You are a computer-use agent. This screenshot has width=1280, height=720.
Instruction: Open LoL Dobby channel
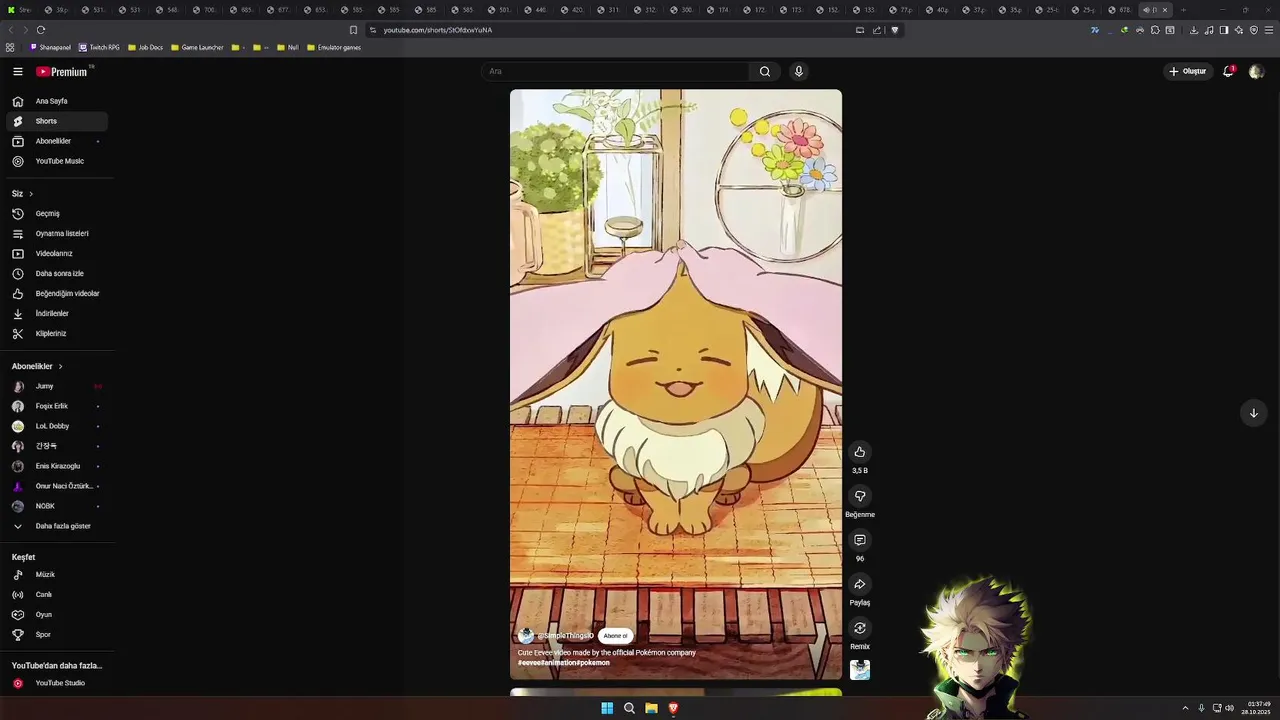(57, 426)
